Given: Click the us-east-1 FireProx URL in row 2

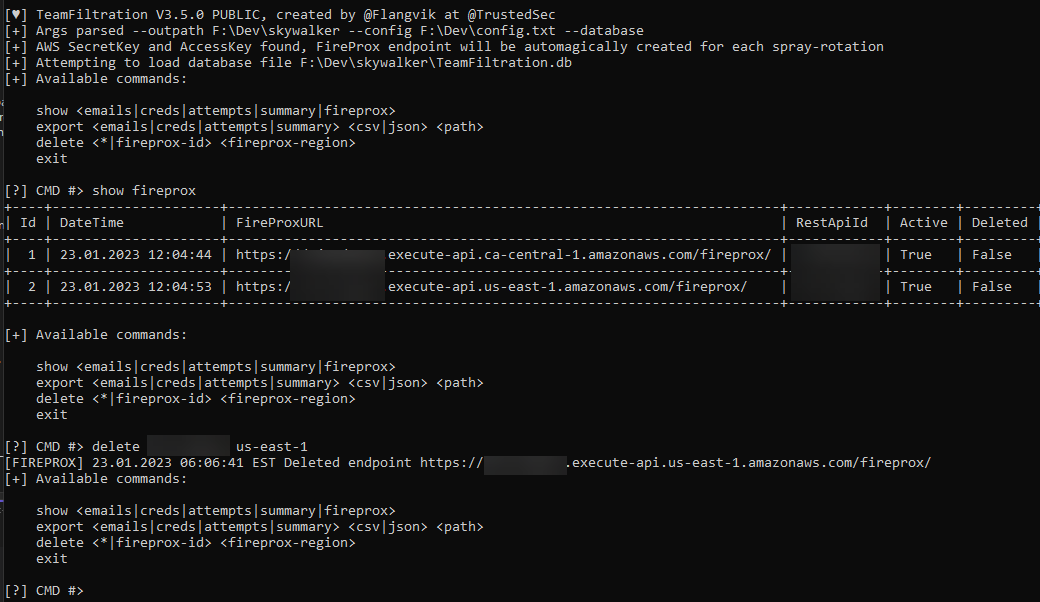Looking at the screenshot, I should [x=491, y=287].
